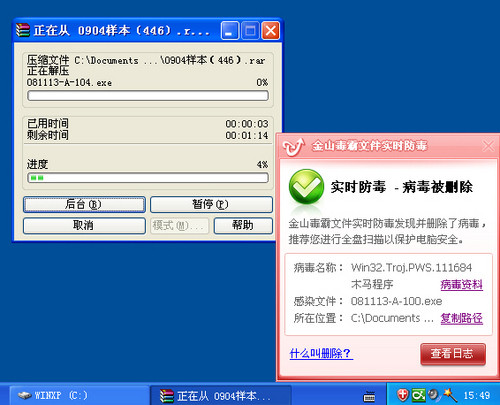Click the 金山毒霸文件实时防毒 popup title
The width and height of the screenshot is (500, 405).
click(369, 146)
